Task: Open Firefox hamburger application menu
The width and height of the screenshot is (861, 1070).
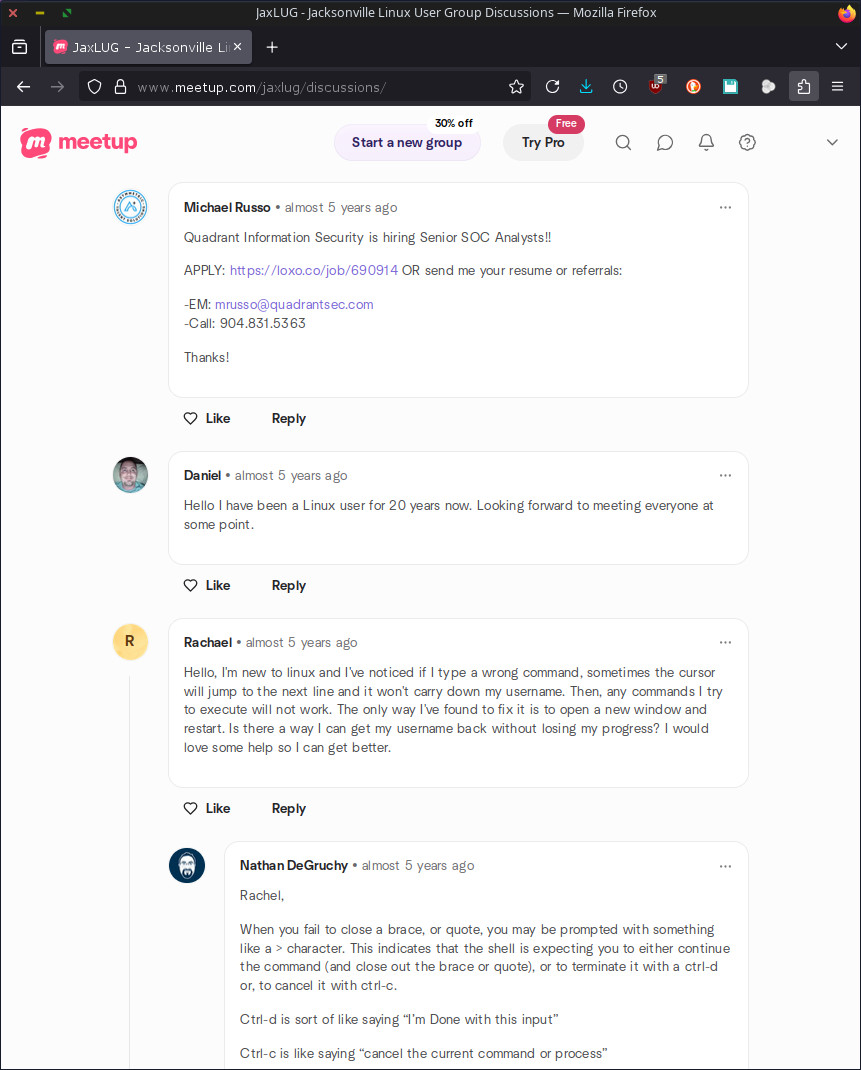Action: [838, 87]
